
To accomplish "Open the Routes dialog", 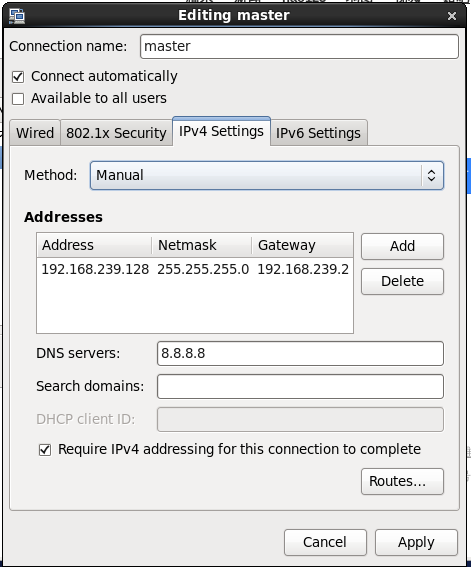I will click(402, 481).
